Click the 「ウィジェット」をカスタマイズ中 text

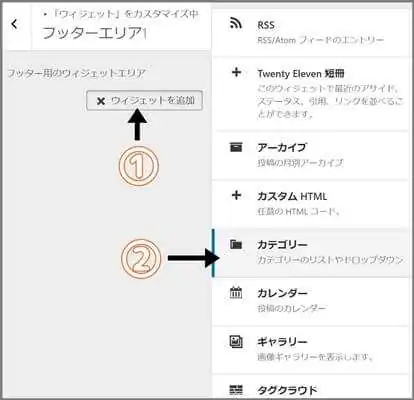pyautogui.click(x=125, y=14)
